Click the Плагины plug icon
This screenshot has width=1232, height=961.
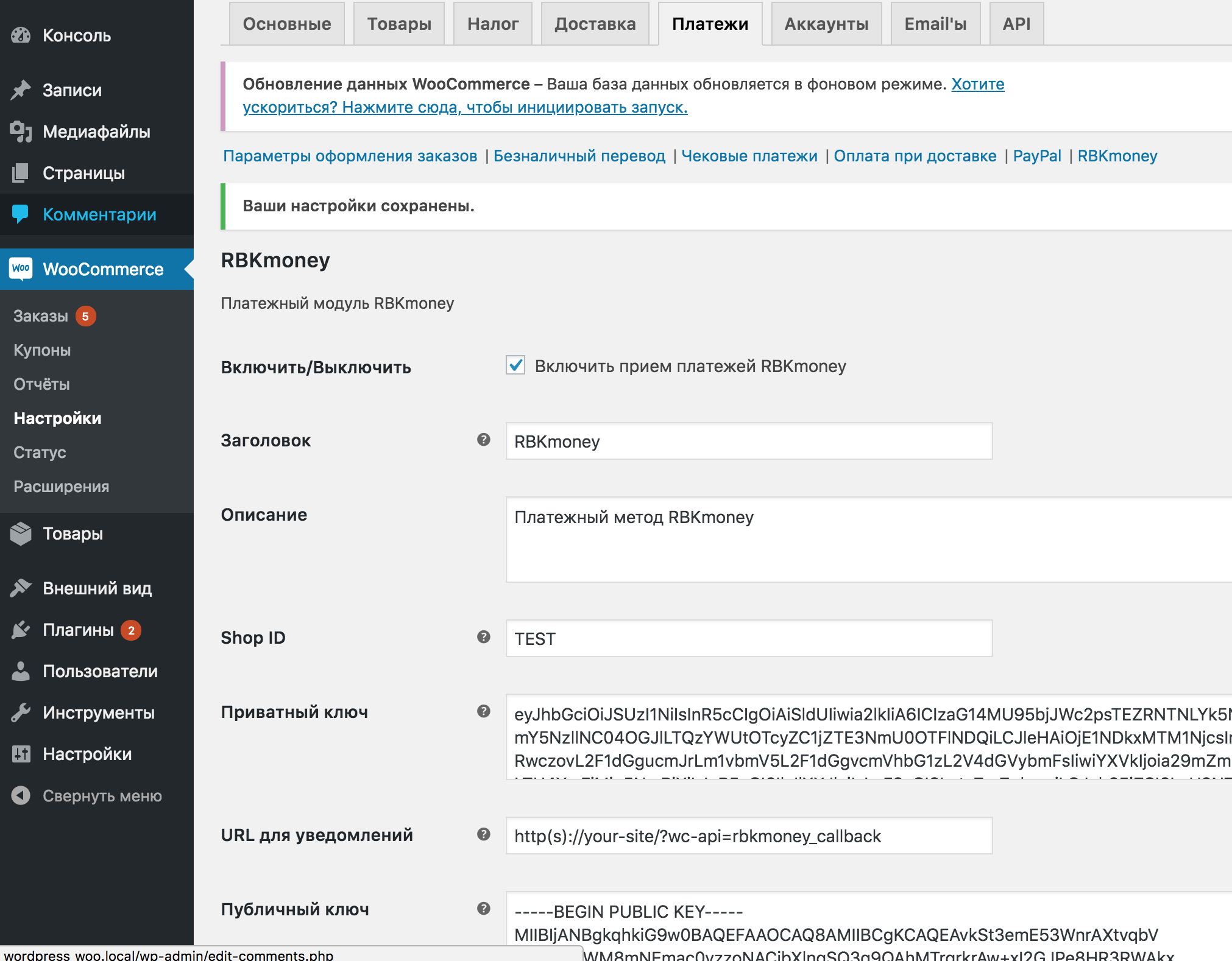click(21, 630)
